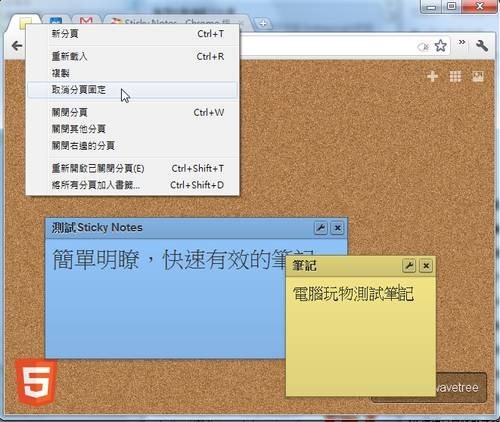
Task: Select 重新開啟已關閉分頁(E) entry
Action: [x=132, y=168]
